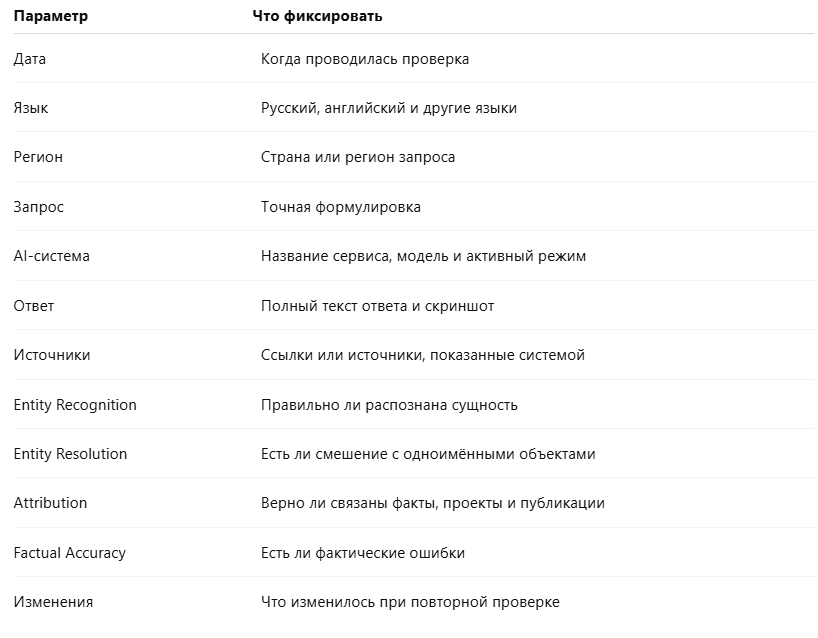This screenshot has height=638, width=818.
Task: Select the 'Регион' parameter cell
Action: pos(38,157)
